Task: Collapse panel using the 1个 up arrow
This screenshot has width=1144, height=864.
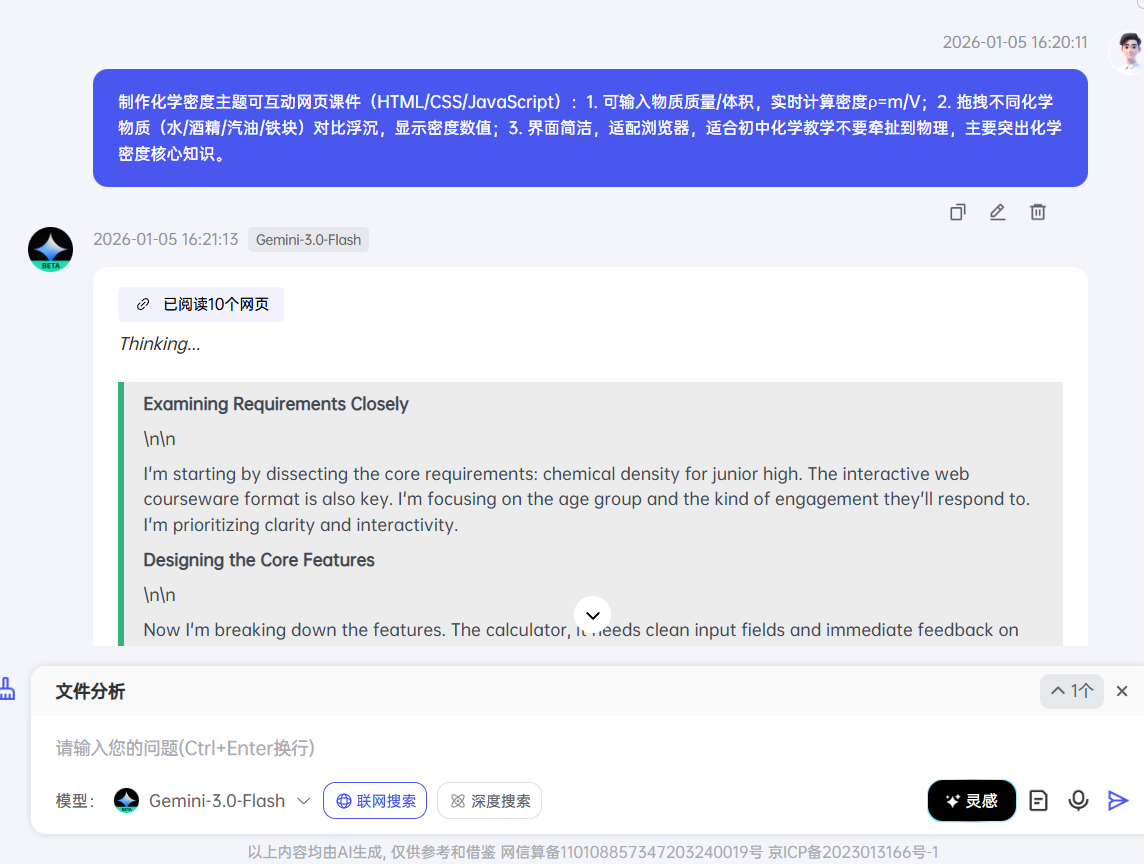Action: (x=1071, y=691)
